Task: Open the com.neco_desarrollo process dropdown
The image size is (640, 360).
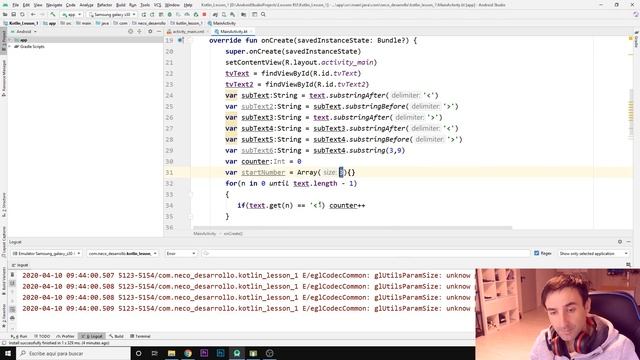Action: (122, 253)
